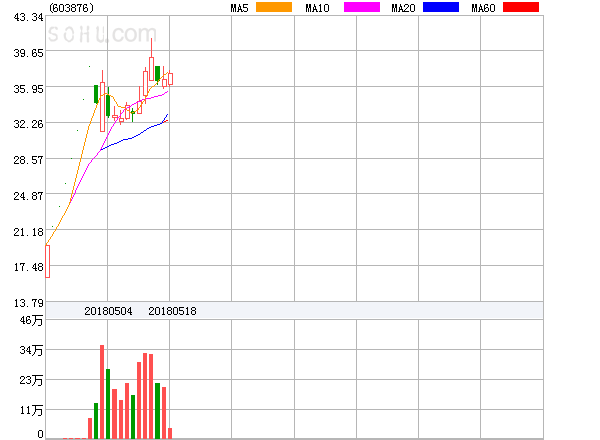Click the 46万 volume axis label
Screen dimensions: 600x440
[31, 320]
